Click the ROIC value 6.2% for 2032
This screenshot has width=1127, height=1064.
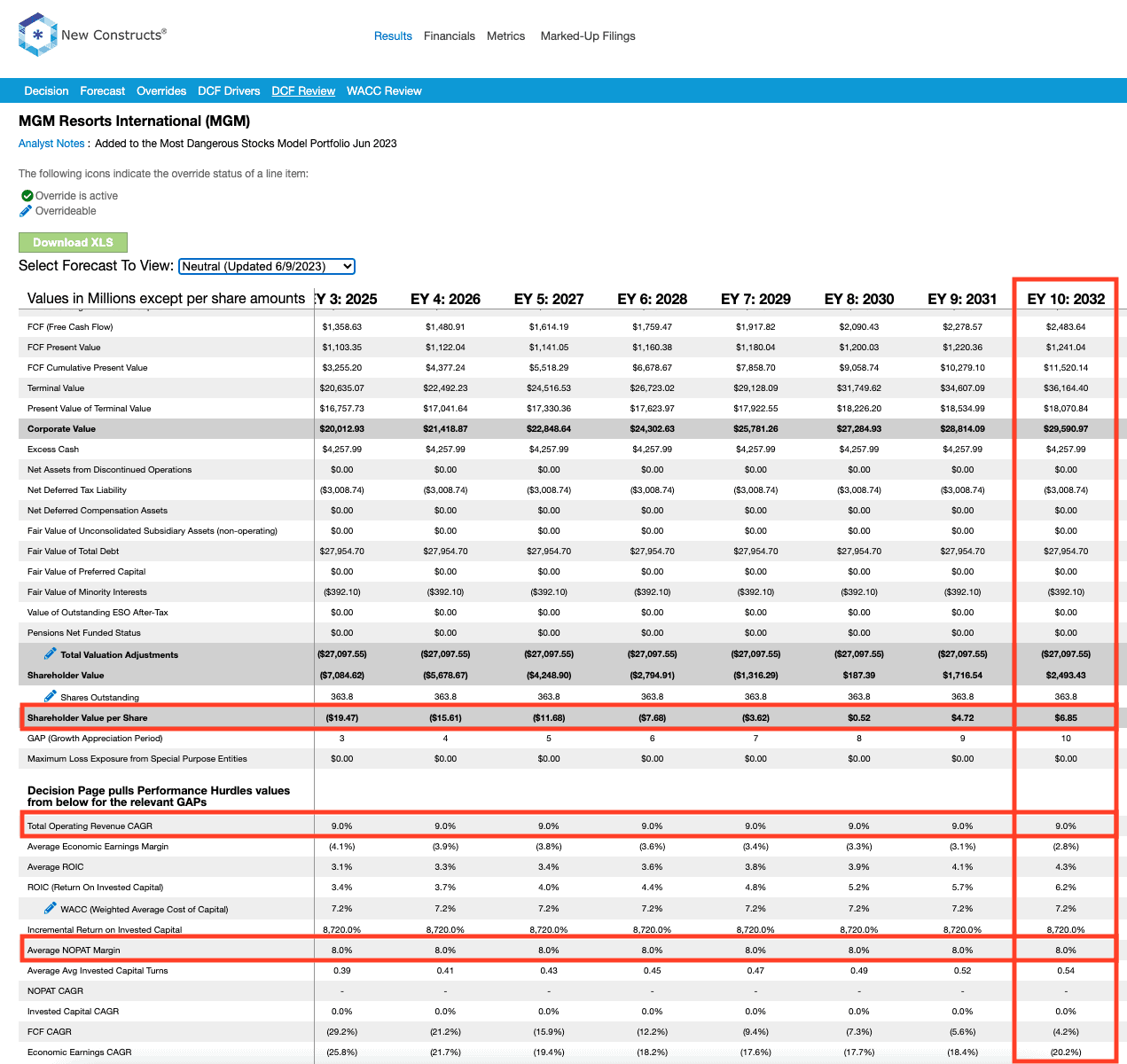(x=1066, y=888)
